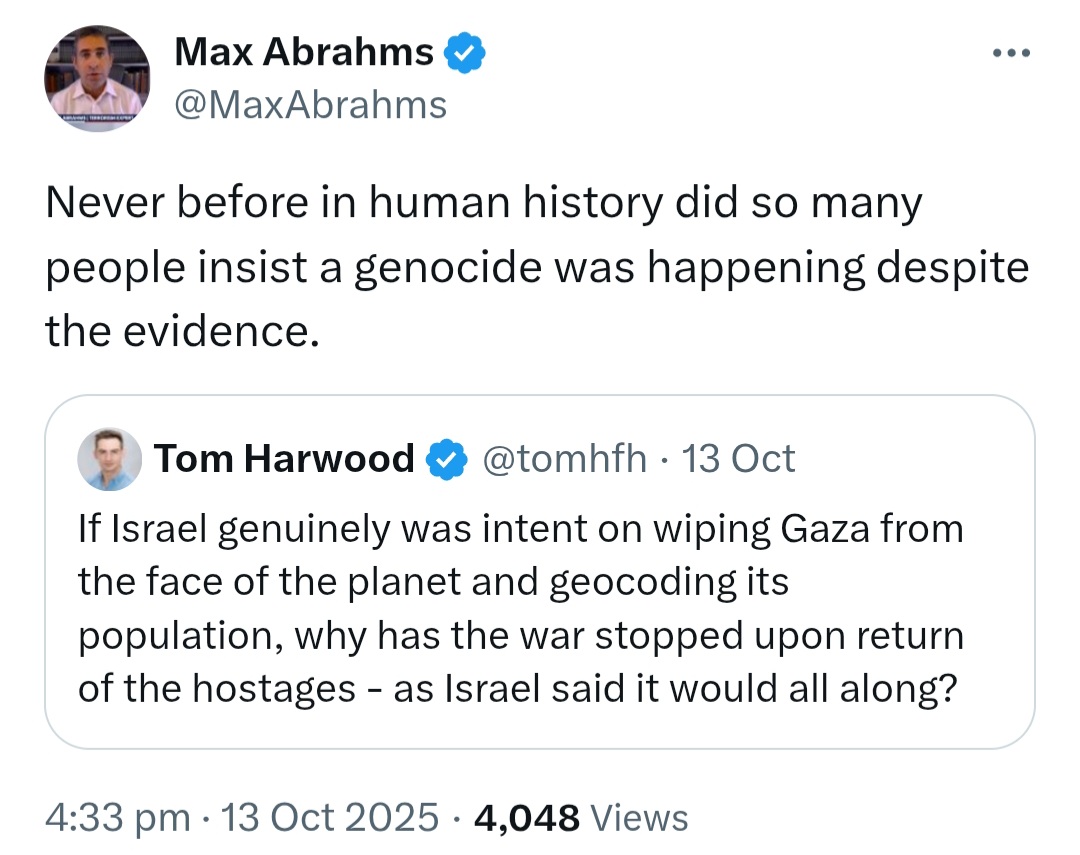Click the 4,048 view count number
Image resolution: width=1080 pixels, height=855 pixels.
point(527,818)
